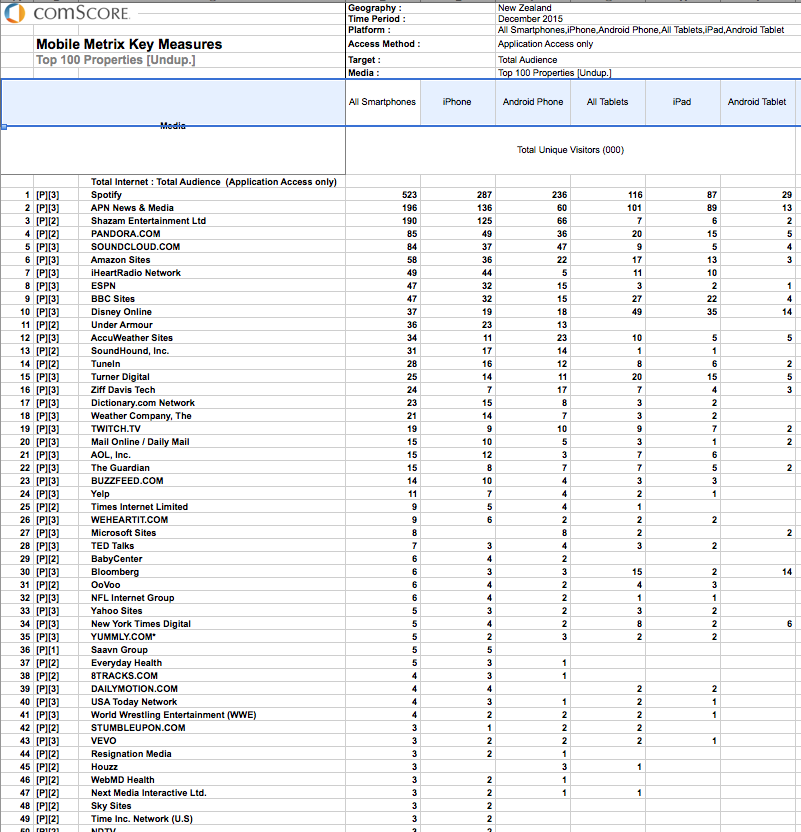Click the comScore logo icon
The width and height of the screenshot is (801, 832).
[14, 13]
